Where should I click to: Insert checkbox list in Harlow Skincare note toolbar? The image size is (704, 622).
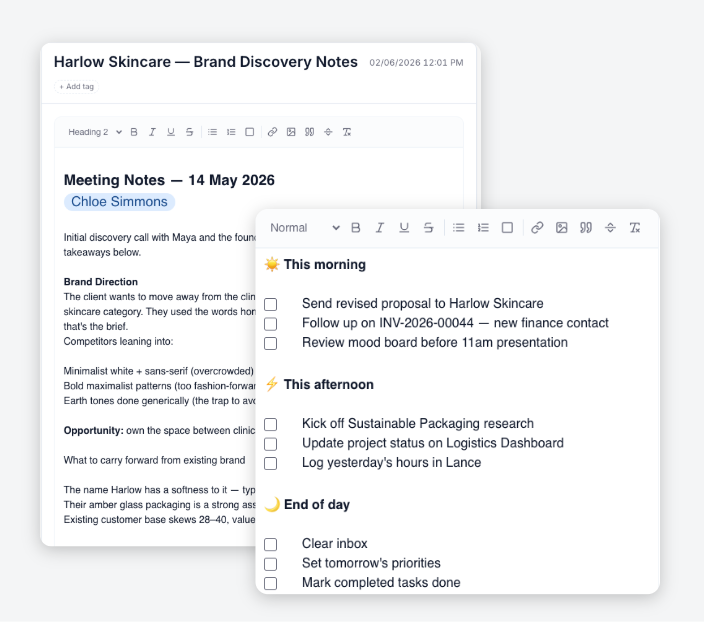pyautogui.click(x=250, y=132)
